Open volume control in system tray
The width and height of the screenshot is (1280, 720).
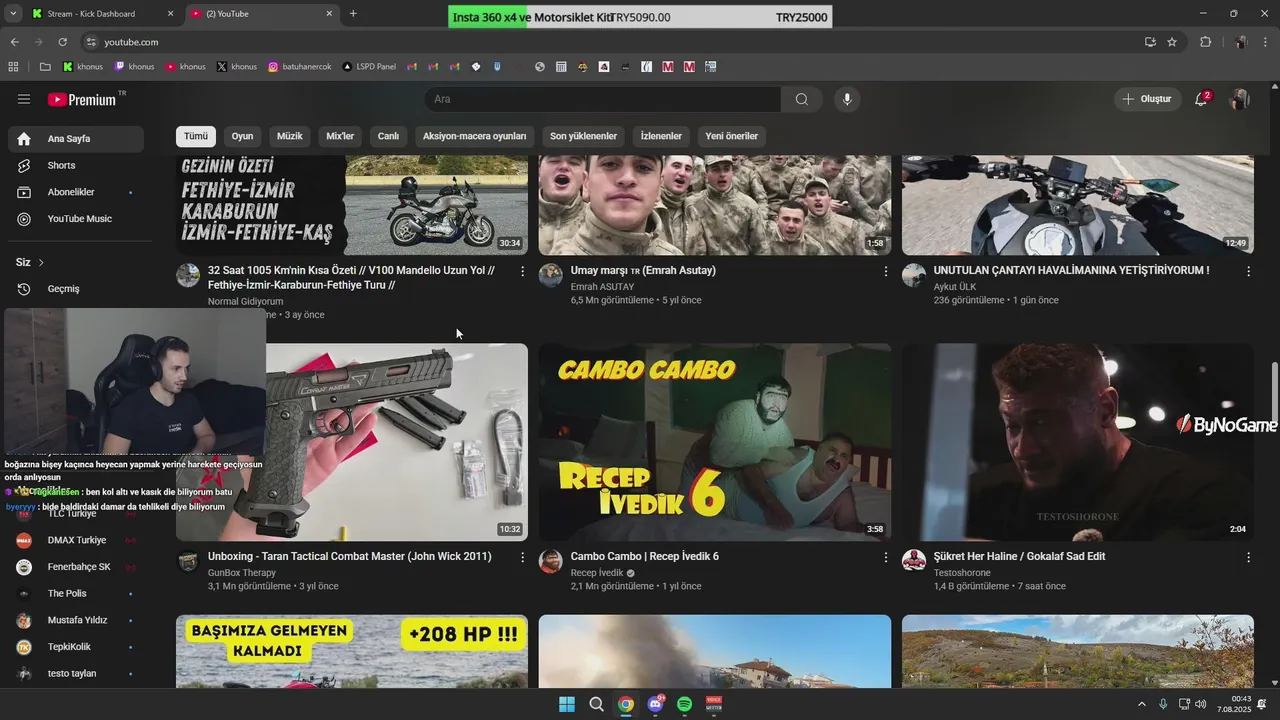point(1200,704)
